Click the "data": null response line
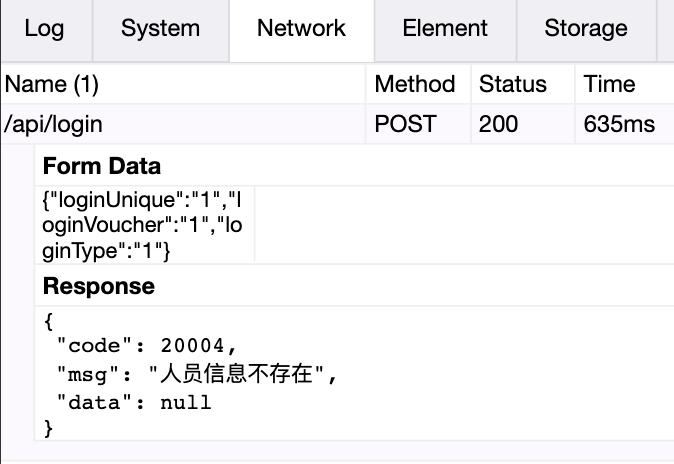Viewport: 674px width, 464px height. (x=134, y=402)
